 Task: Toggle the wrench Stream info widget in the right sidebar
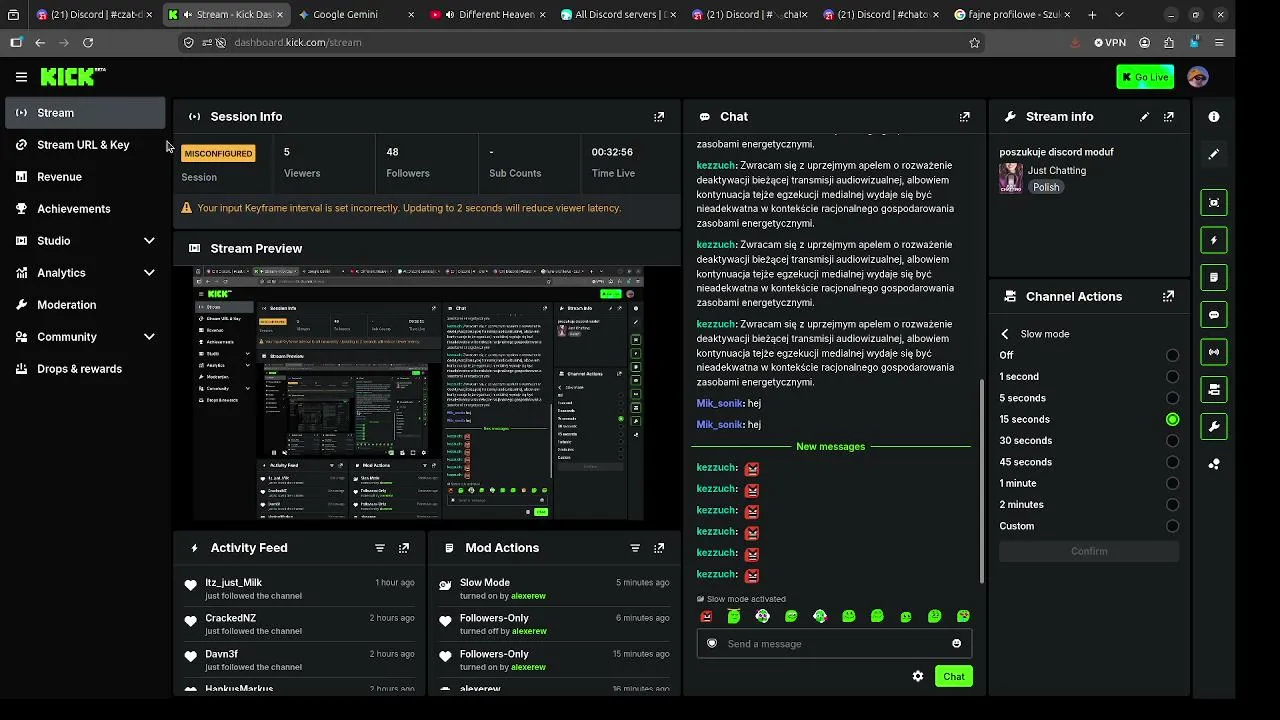1214,427
